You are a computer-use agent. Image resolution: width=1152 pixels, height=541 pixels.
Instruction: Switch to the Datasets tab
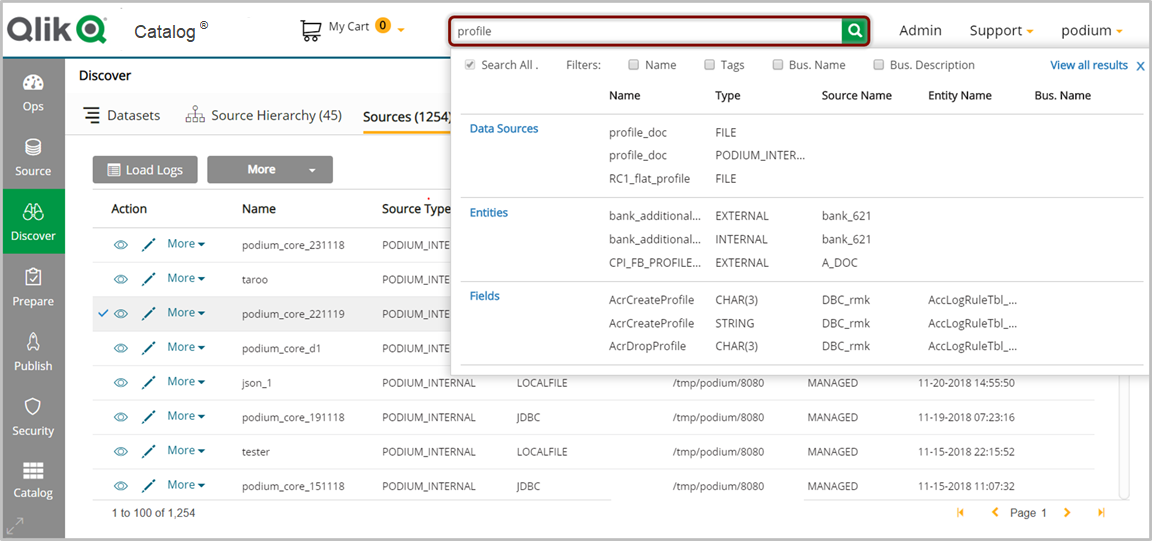coord(122,116)
